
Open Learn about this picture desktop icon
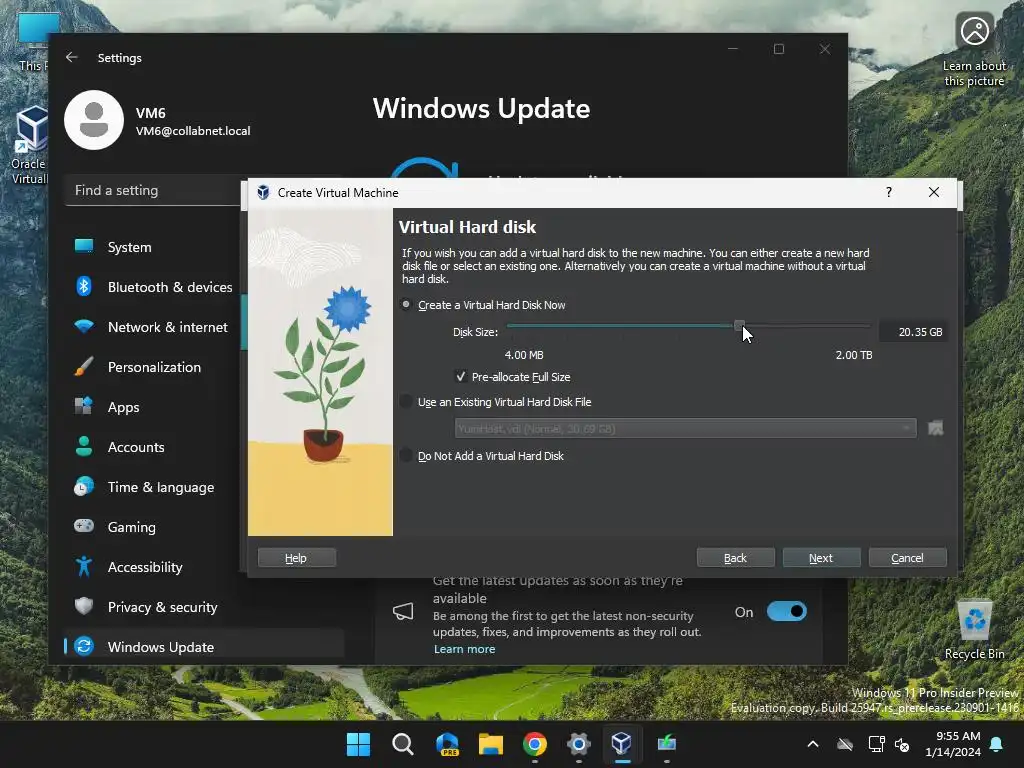pos(974,50)
